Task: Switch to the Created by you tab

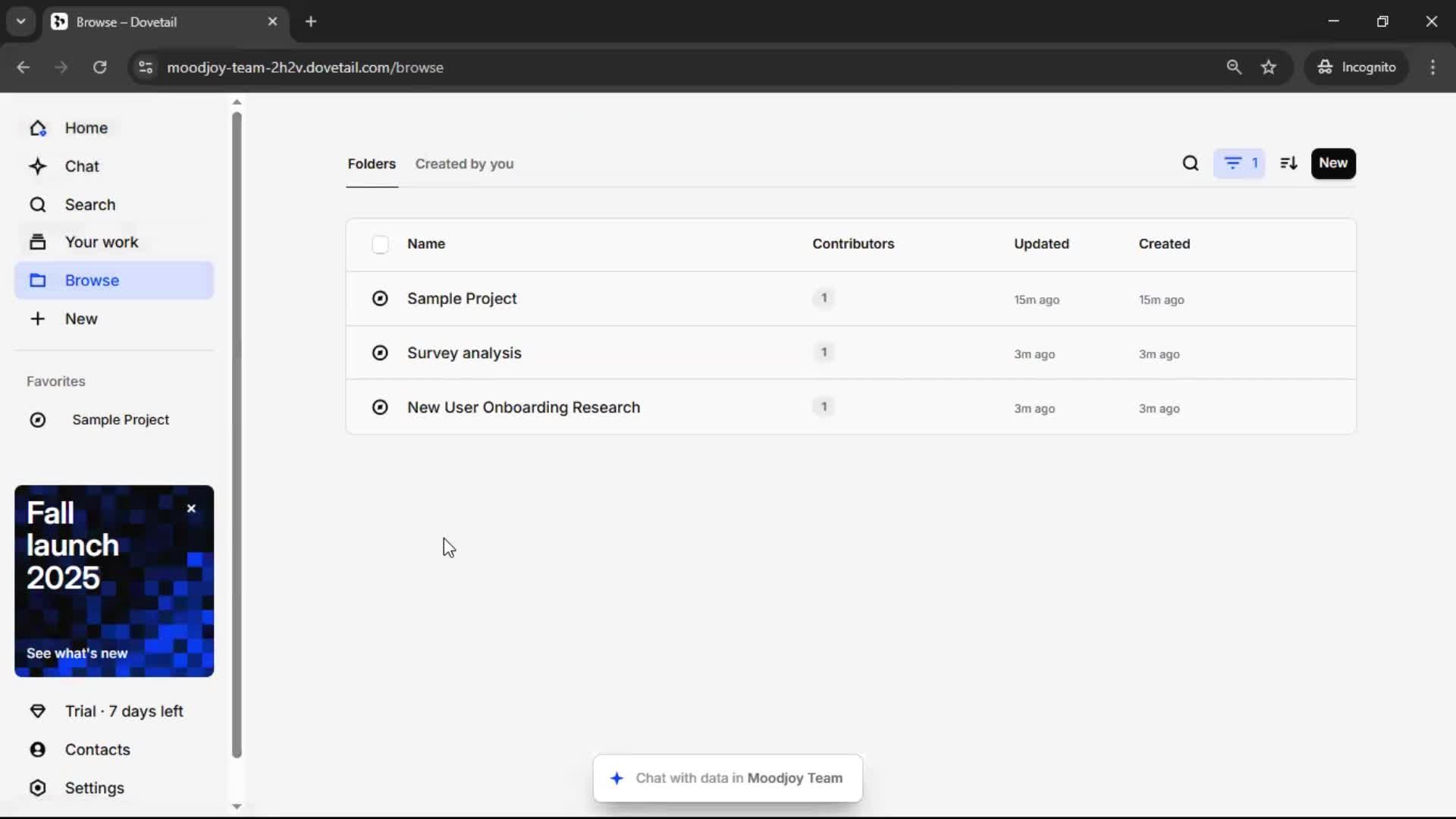Action: tap(464, 164)
